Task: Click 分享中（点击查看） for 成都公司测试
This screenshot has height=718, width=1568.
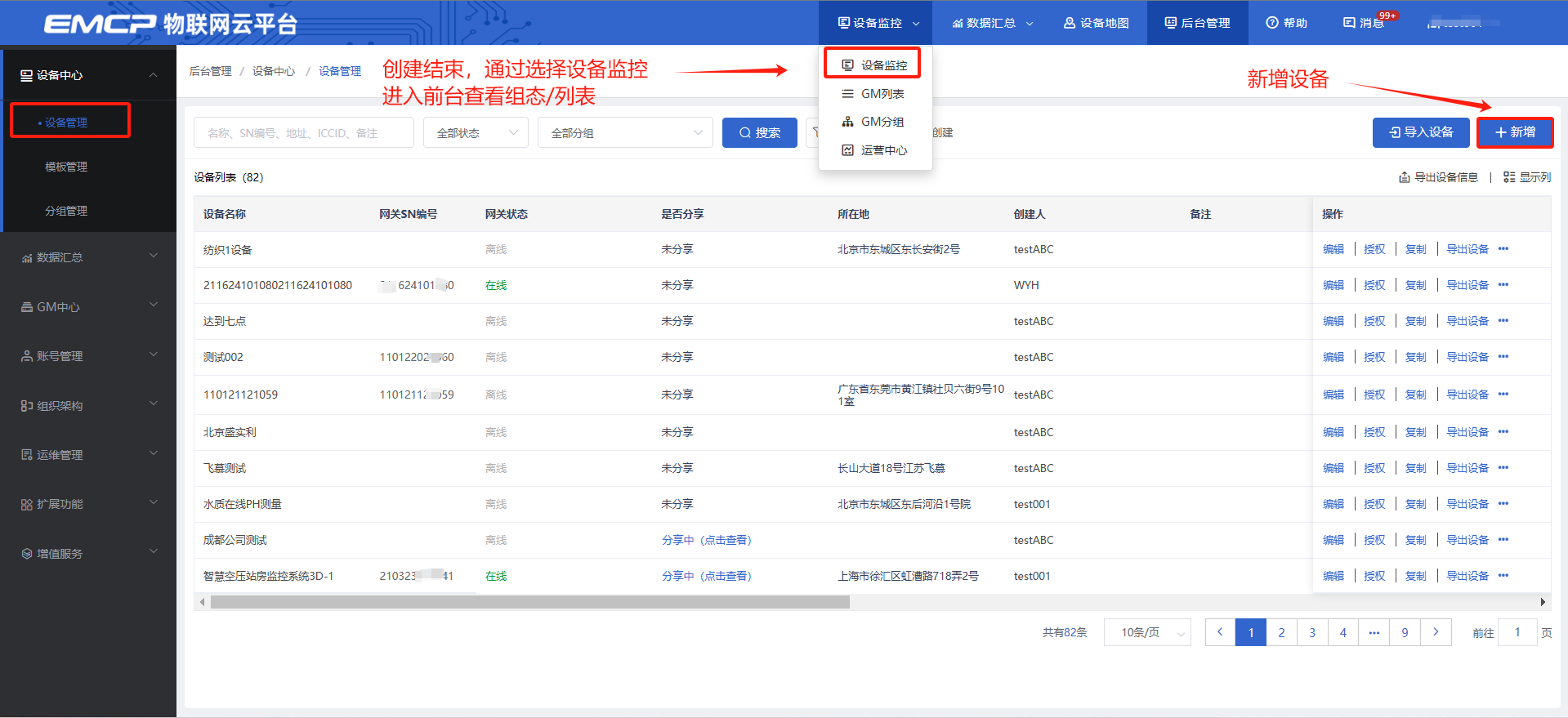Action: point(707,540)
